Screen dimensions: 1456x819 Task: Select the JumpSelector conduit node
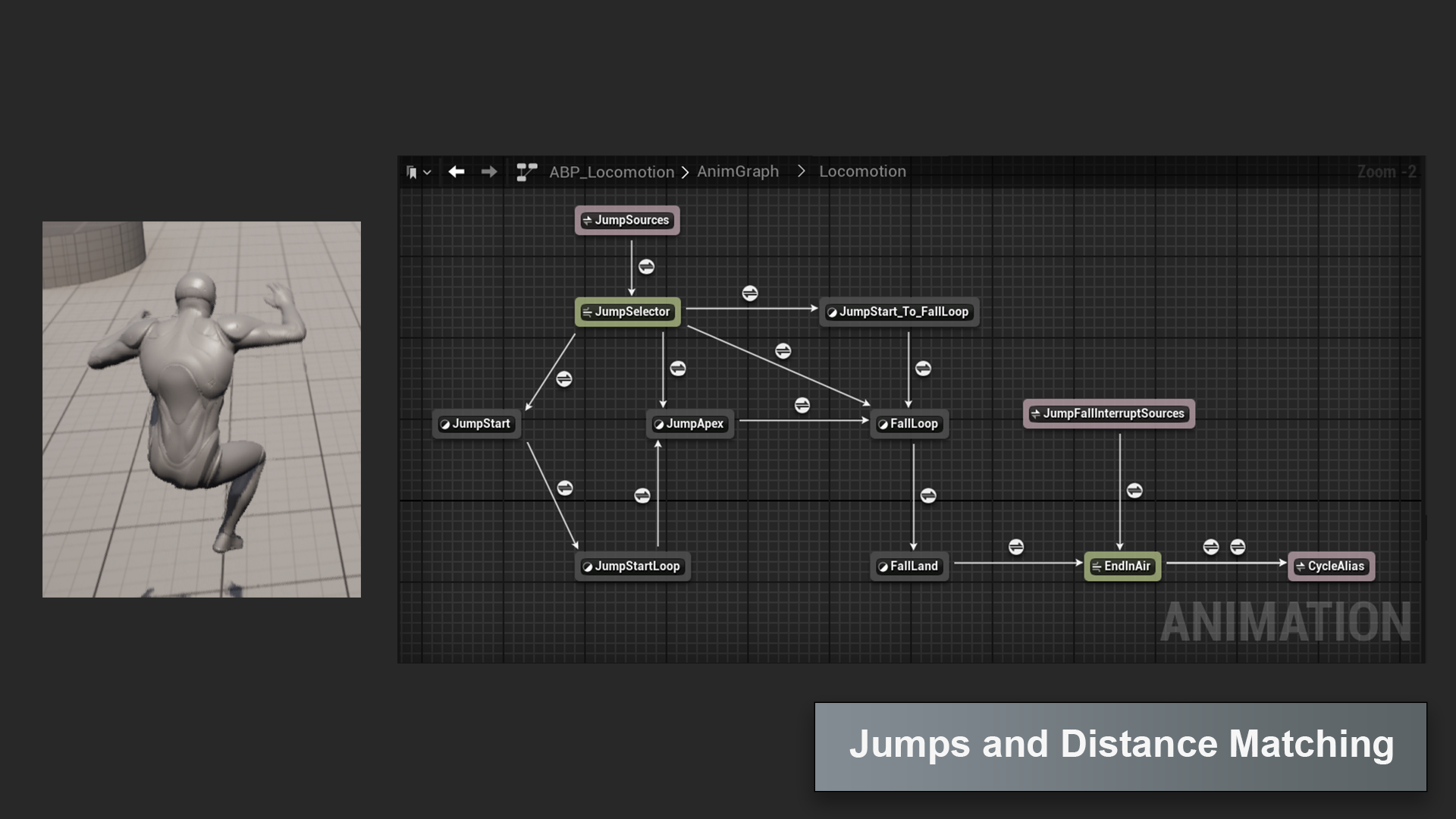627,312
